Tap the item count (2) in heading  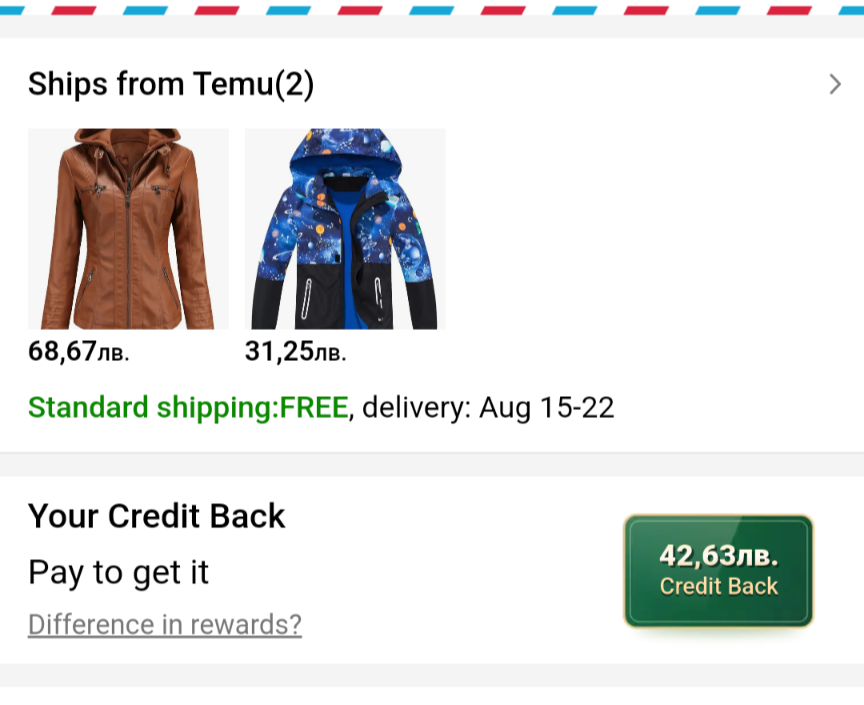click(x=294, y=85)
